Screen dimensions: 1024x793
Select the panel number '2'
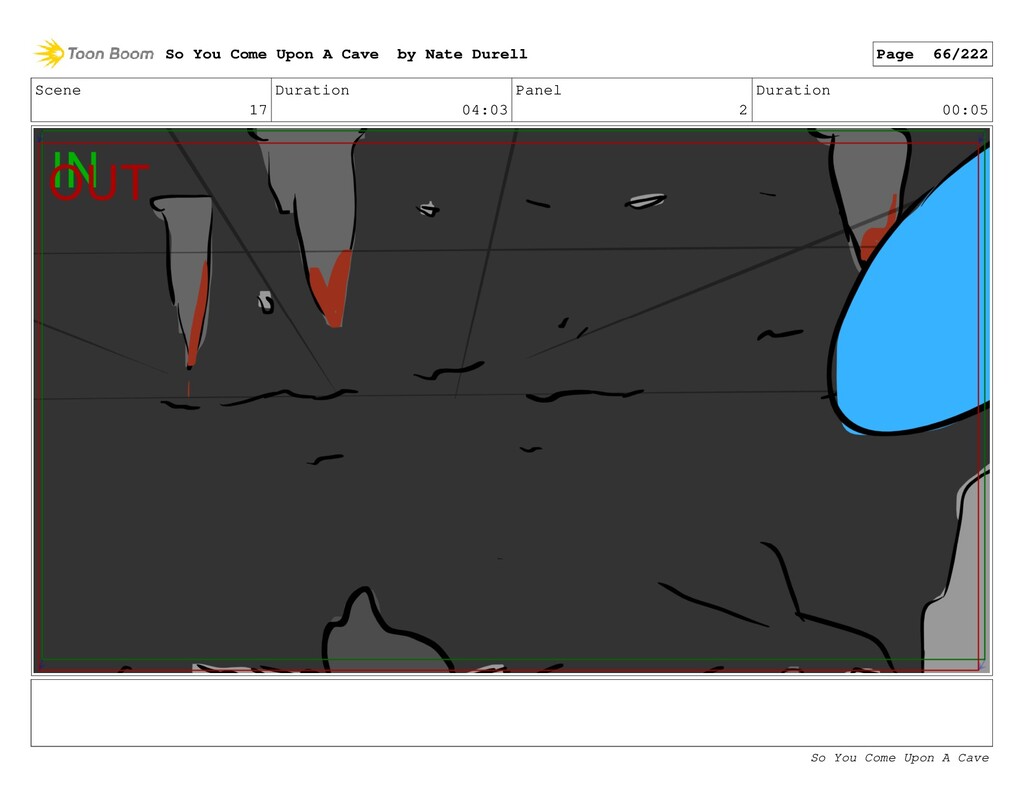pyautogui.click(x=743, y=110)
